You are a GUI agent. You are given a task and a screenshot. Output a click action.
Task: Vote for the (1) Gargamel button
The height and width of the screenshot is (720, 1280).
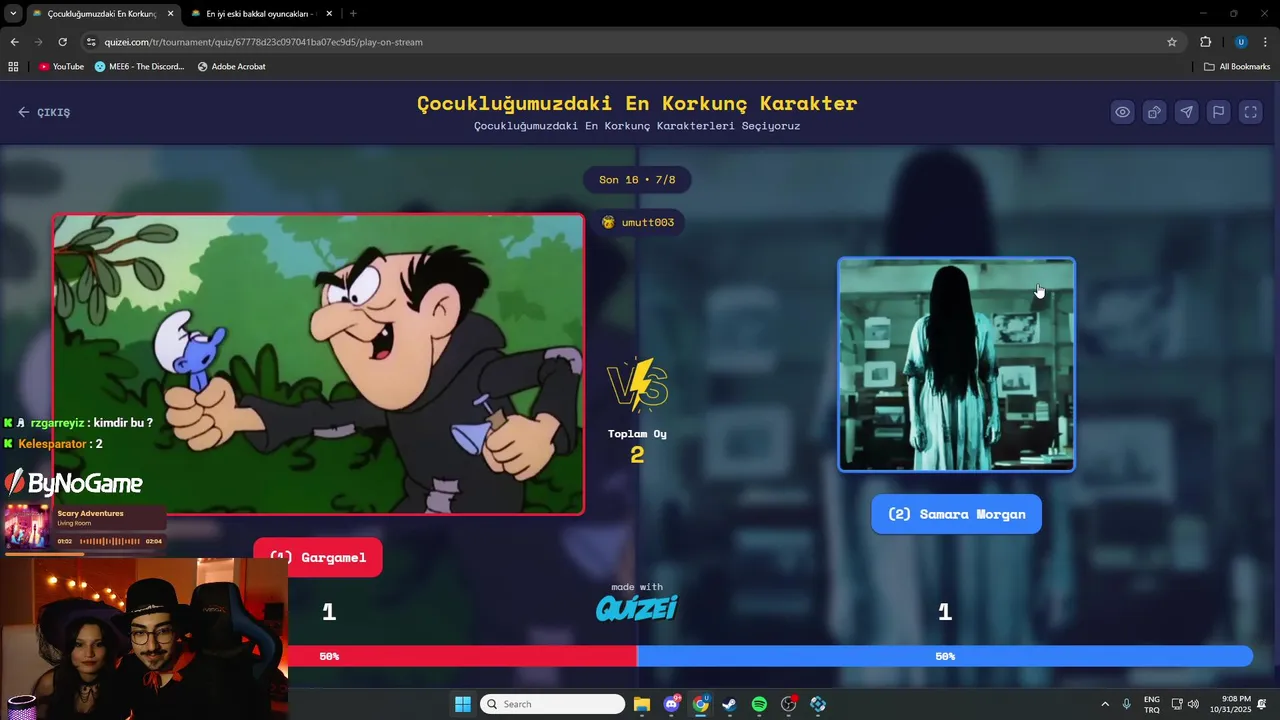[318, 557]
